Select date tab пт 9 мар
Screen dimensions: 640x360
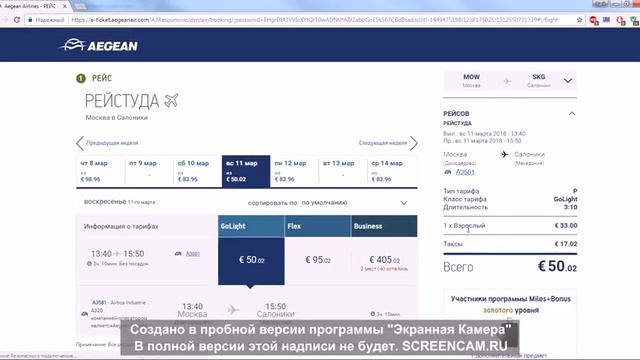[x=149, y=171]
